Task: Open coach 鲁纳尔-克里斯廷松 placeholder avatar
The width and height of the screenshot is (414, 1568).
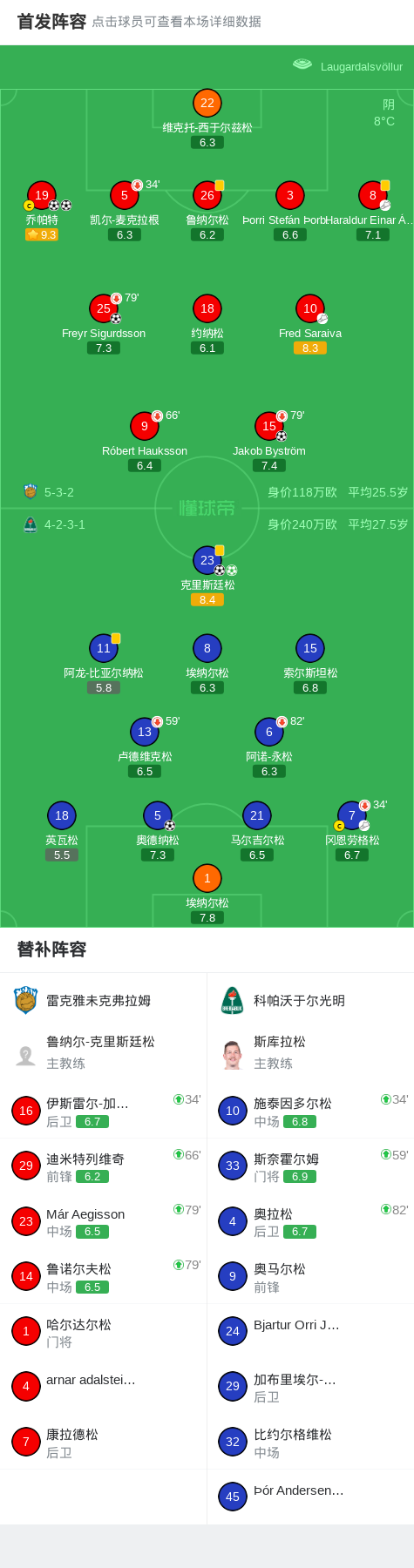Action: 26,1054
